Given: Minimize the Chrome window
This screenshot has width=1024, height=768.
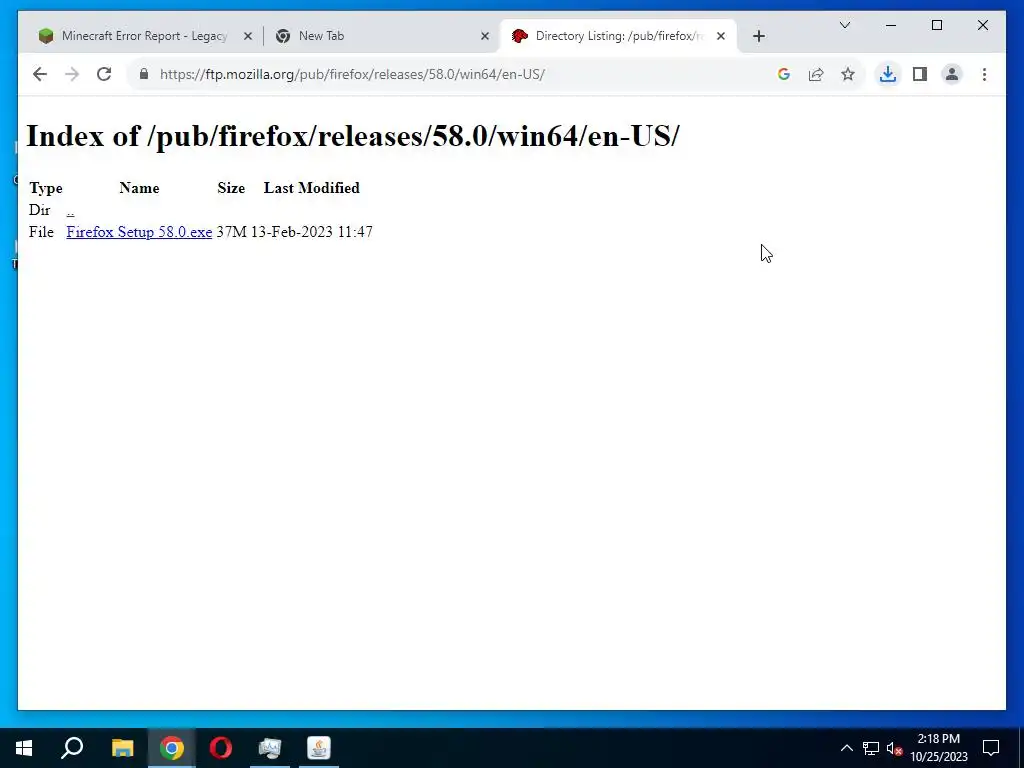Looking at the screenshot, I should (891, 25).
